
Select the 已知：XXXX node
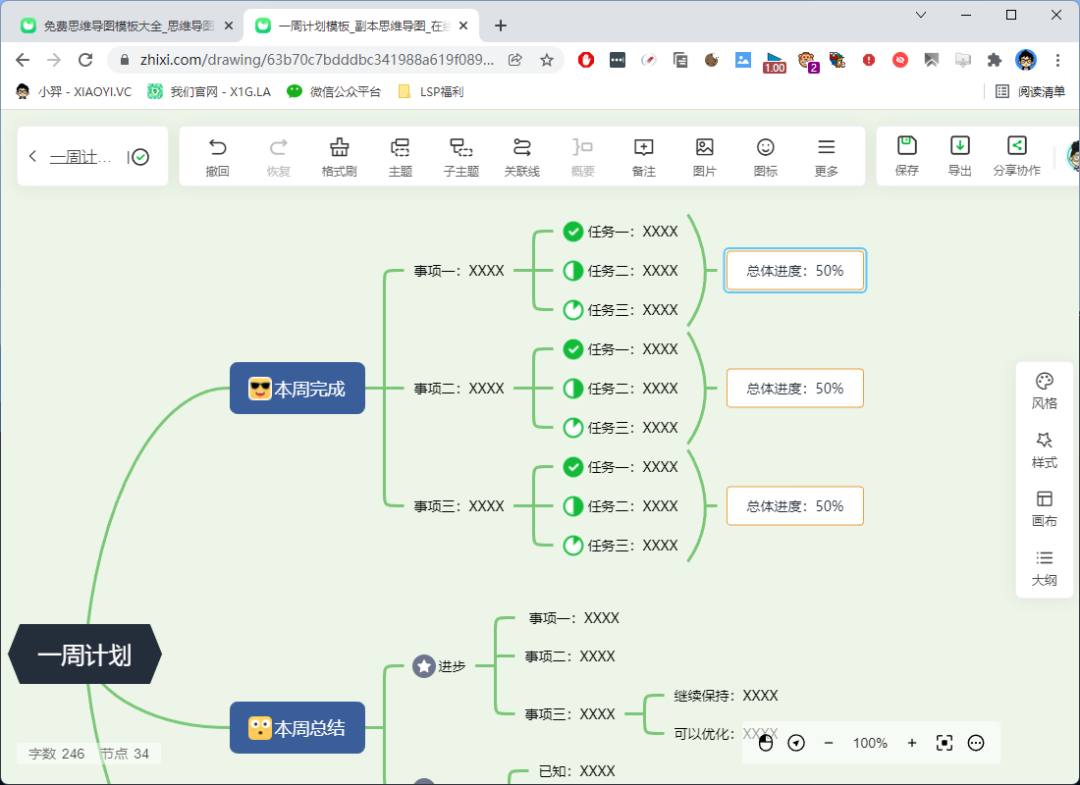click(577, 771)
